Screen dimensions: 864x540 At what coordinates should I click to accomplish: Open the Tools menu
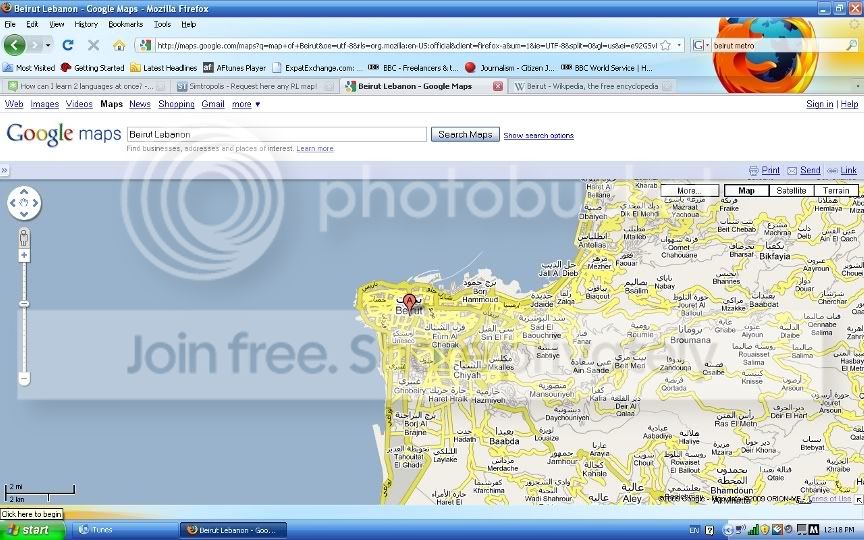pos(162,24)
